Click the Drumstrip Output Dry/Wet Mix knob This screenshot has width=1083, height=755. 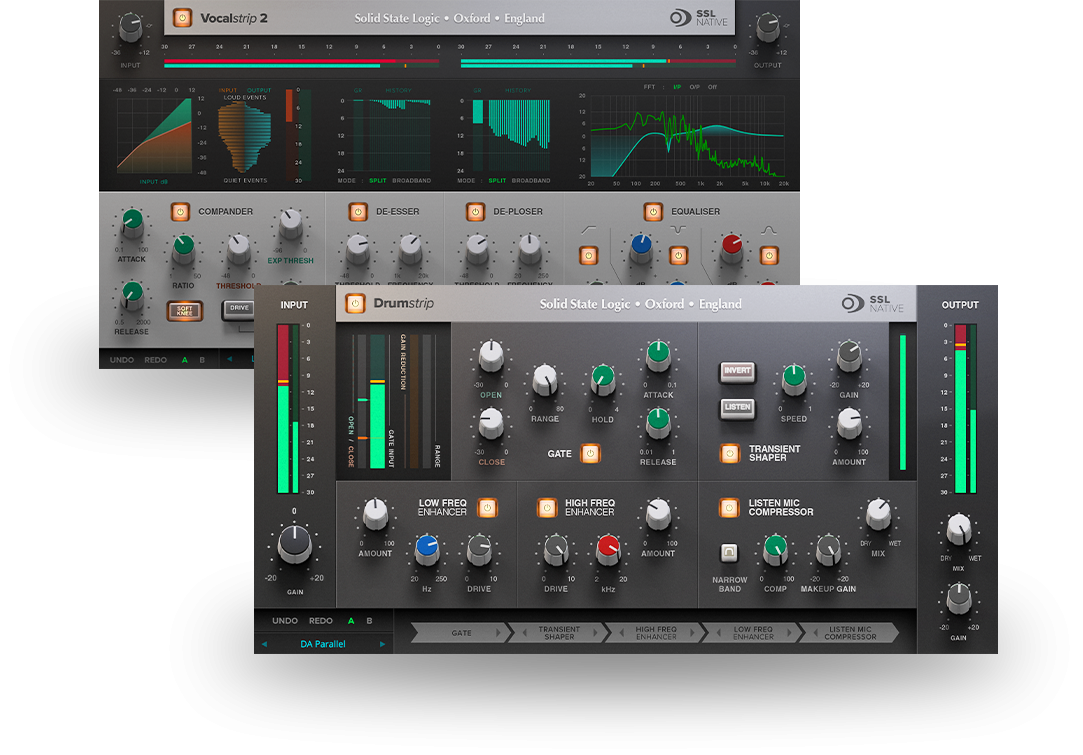(x=959, y=530)
